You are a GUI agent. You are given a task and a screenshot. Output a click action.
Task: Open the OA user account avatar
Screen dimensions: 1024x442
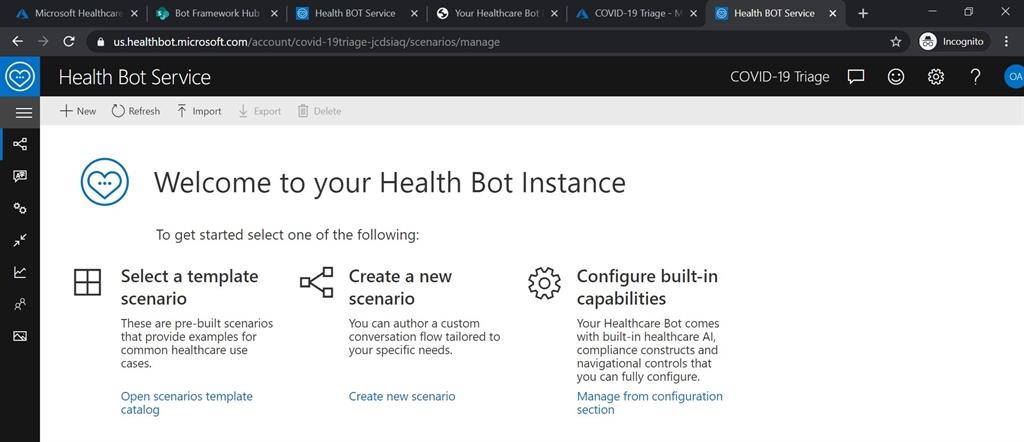click(x=1014, y=76)
